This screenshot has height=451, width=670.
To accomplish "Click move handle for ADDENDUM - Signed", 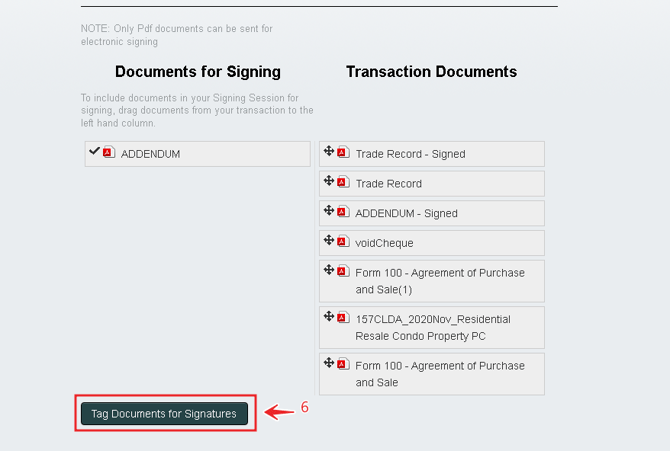I will 329,211.
